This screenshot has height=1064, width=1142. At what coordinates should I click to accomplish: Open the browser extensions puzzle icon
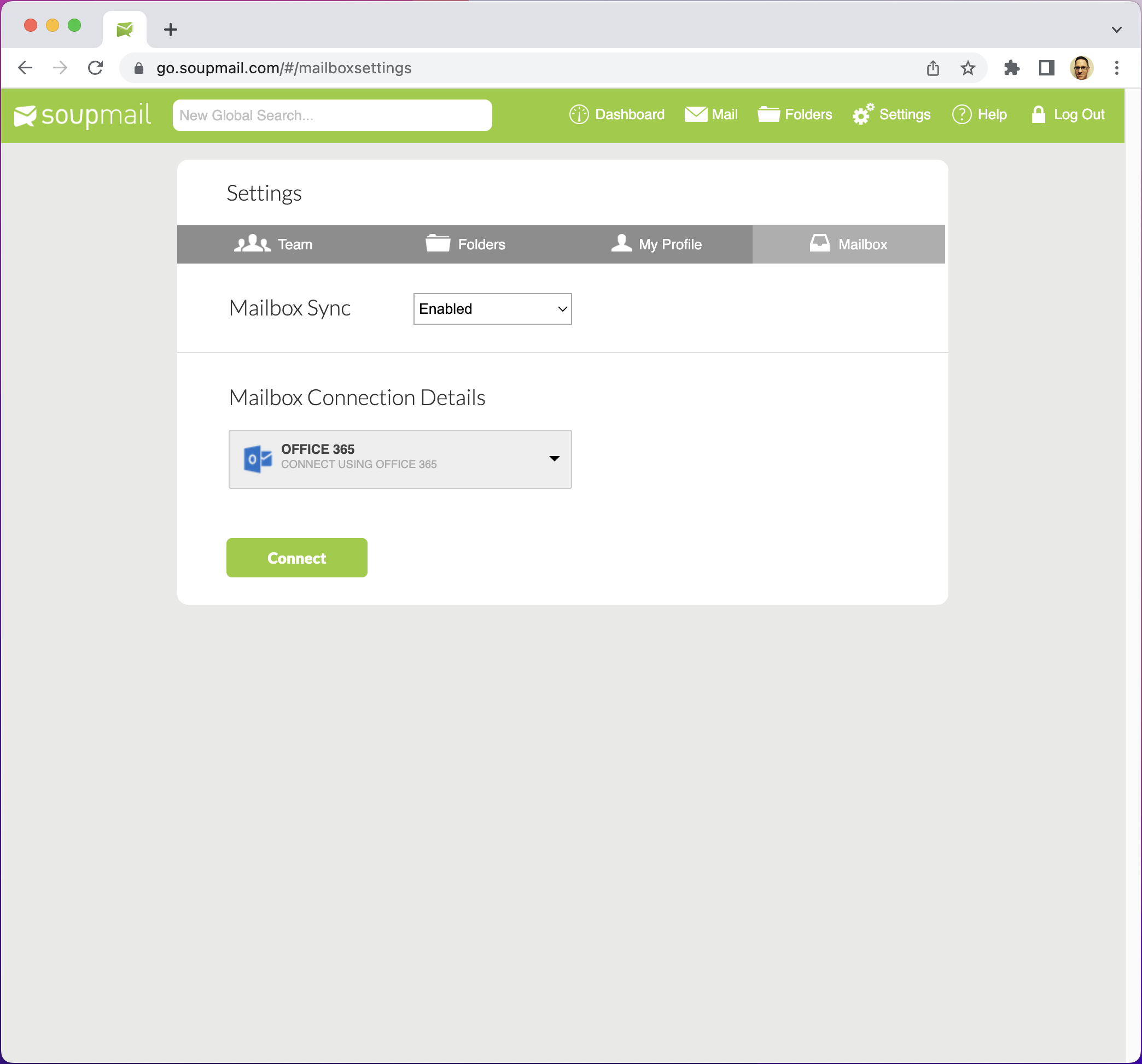pos(1011,68)
